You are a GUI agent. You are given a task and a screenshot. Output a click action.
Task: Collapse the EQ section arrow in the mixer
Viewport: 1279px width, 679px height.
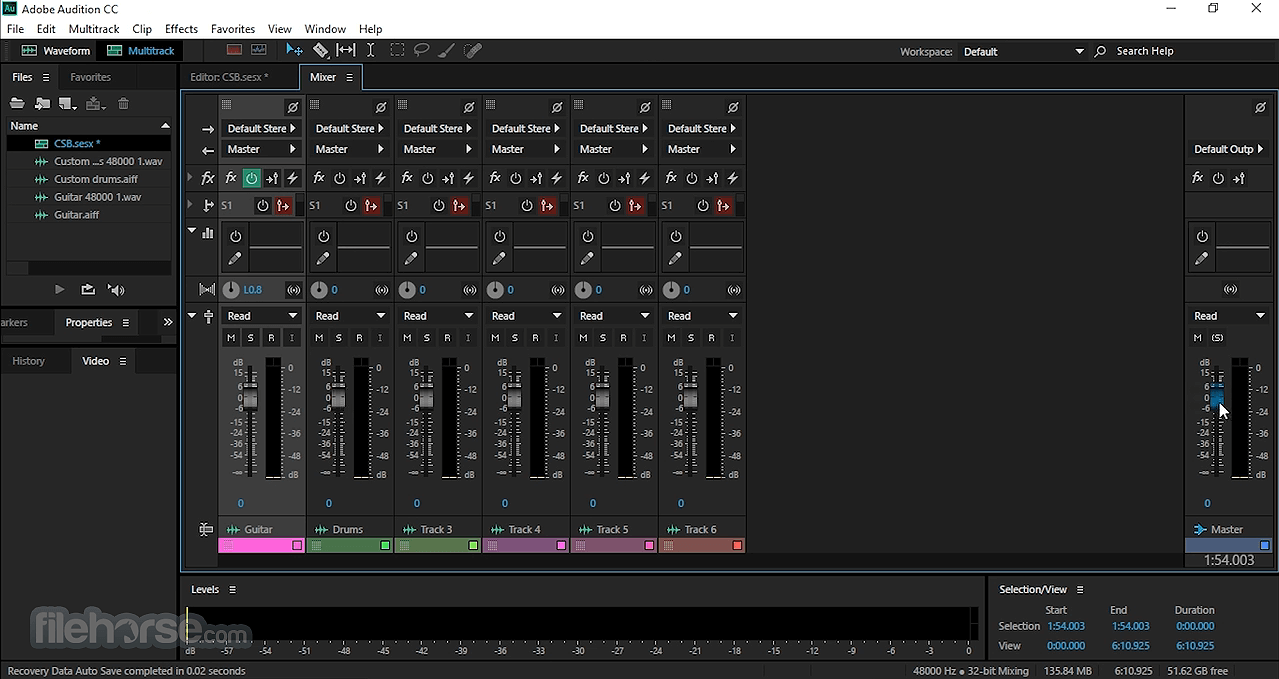pyautogui.click(x=192, y=231)
